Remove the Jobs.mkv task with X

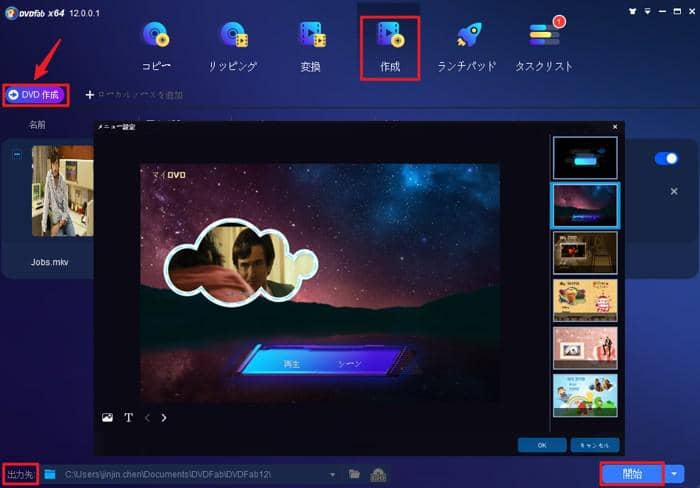tap(674, 191)
